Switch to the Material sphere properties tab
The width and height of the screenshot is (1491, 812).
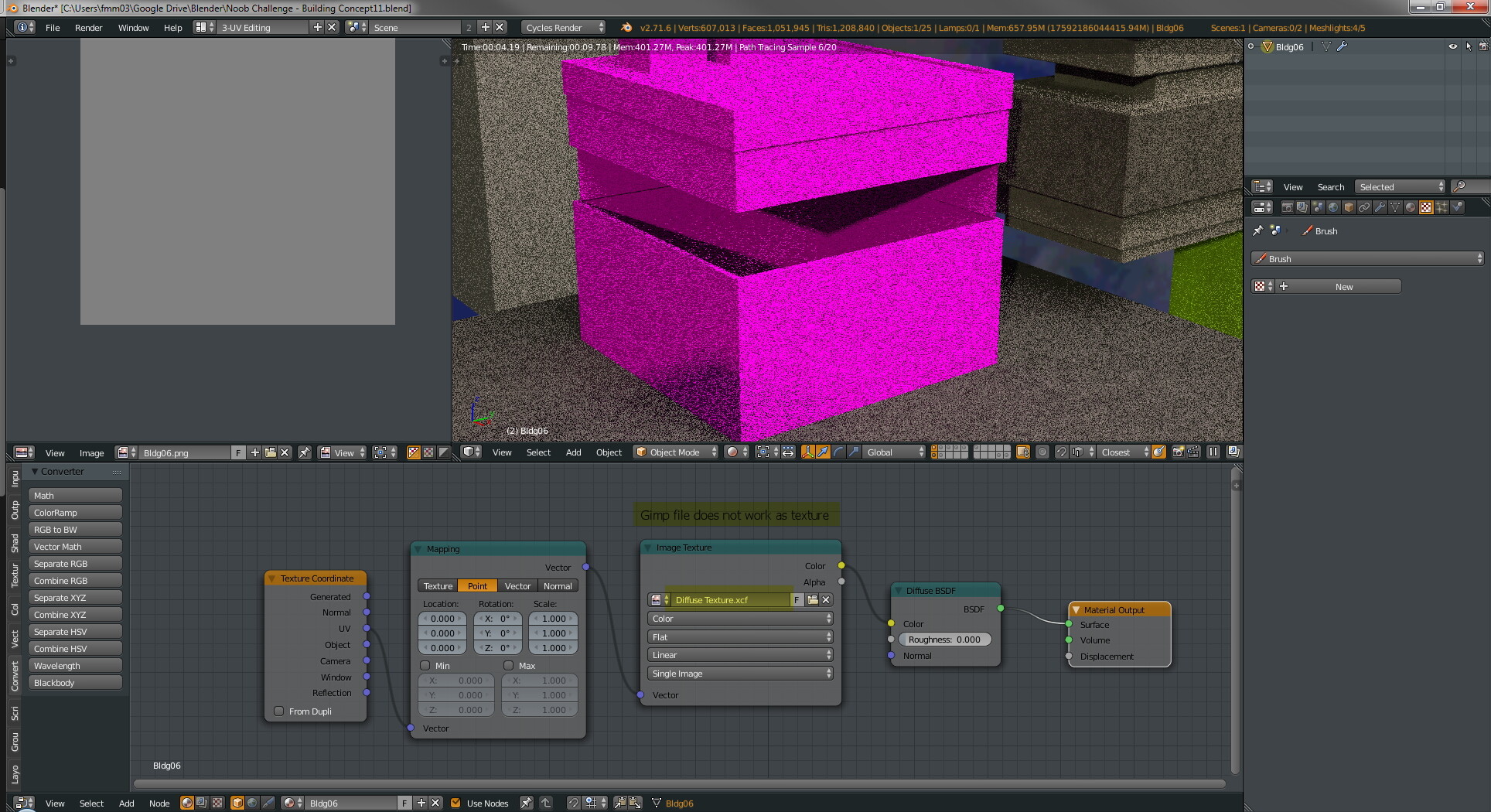(1411, 206)
